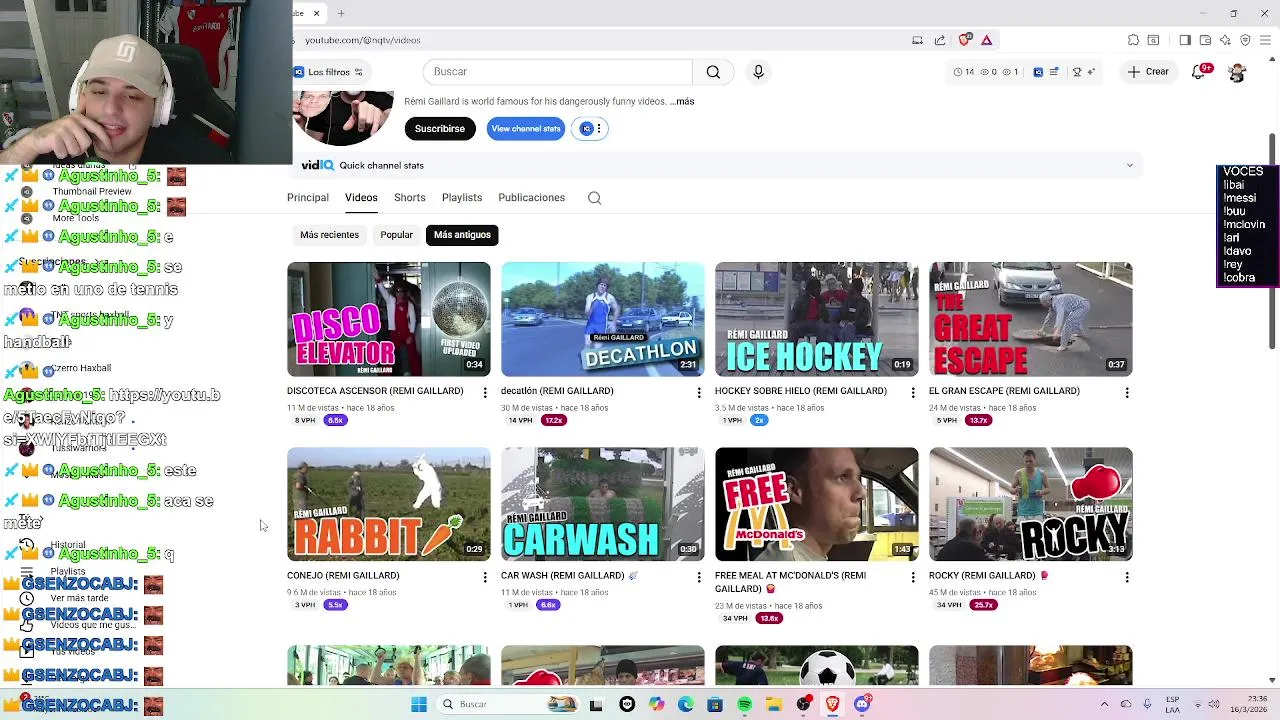Search within channel using magnifier icon

[x=594, y=198]
